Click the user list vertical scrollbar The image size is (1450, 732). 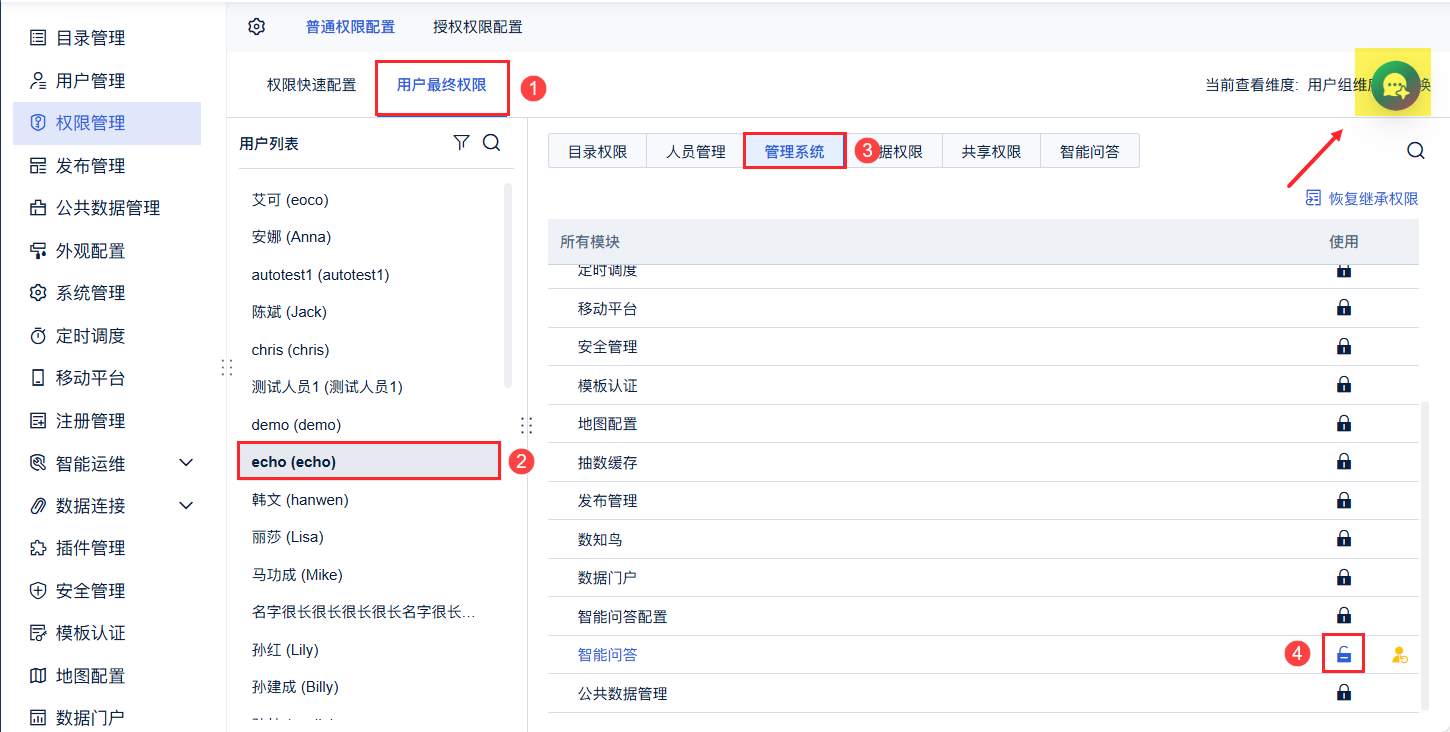(x=508, y=285)
